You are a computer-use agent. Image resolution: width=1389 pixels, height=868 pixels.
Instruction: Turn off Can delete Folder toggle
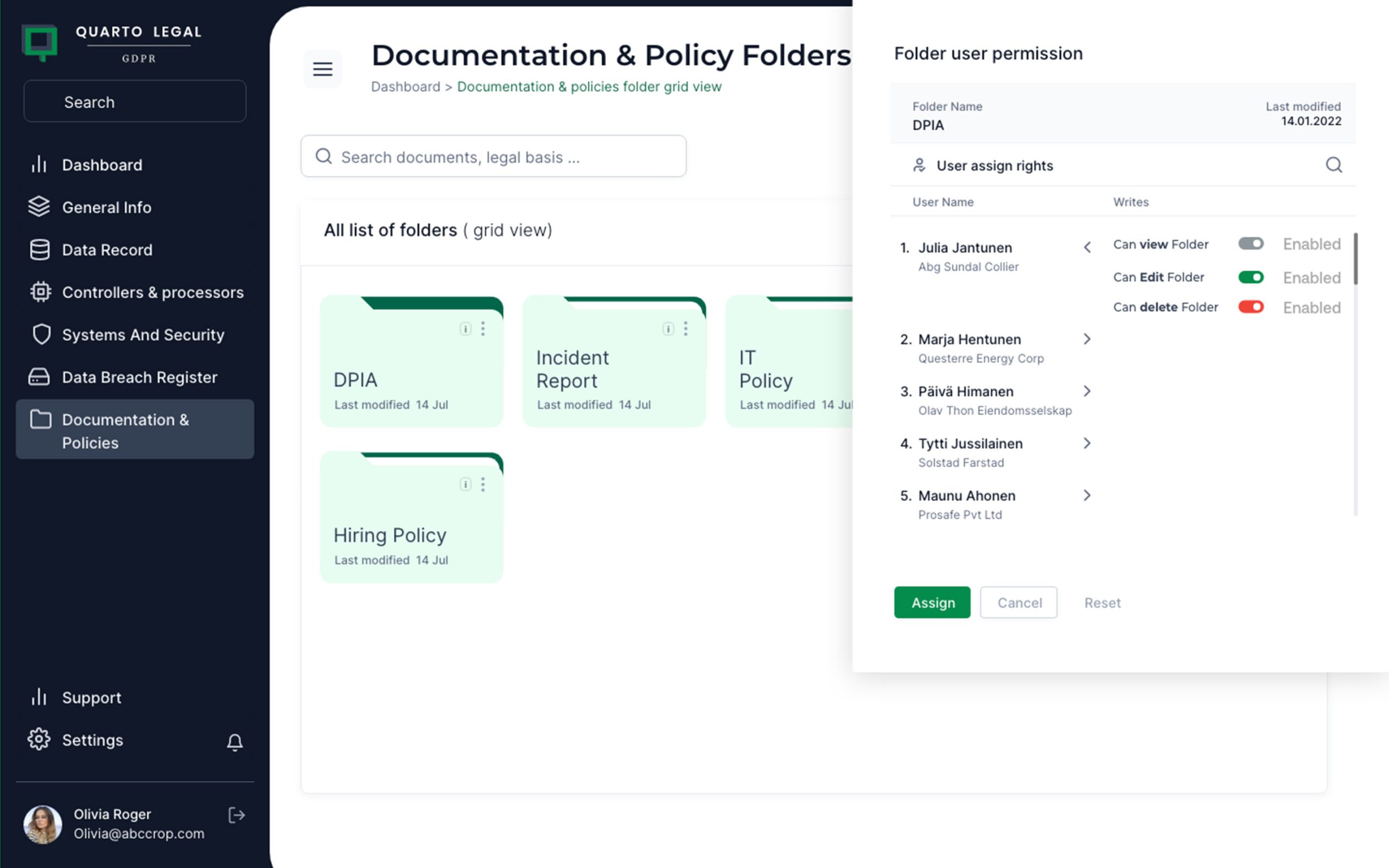1251,307
